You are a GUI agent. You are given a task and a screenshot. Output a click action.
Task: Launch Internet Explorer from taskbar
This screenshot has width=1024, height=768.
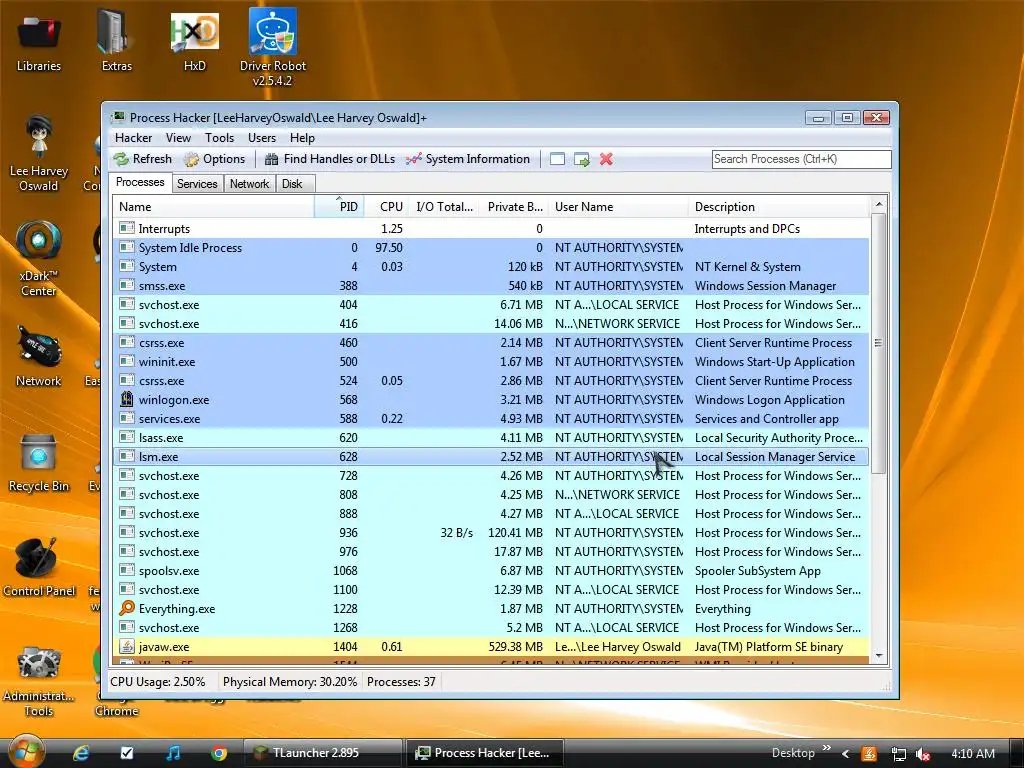point(81,753)
